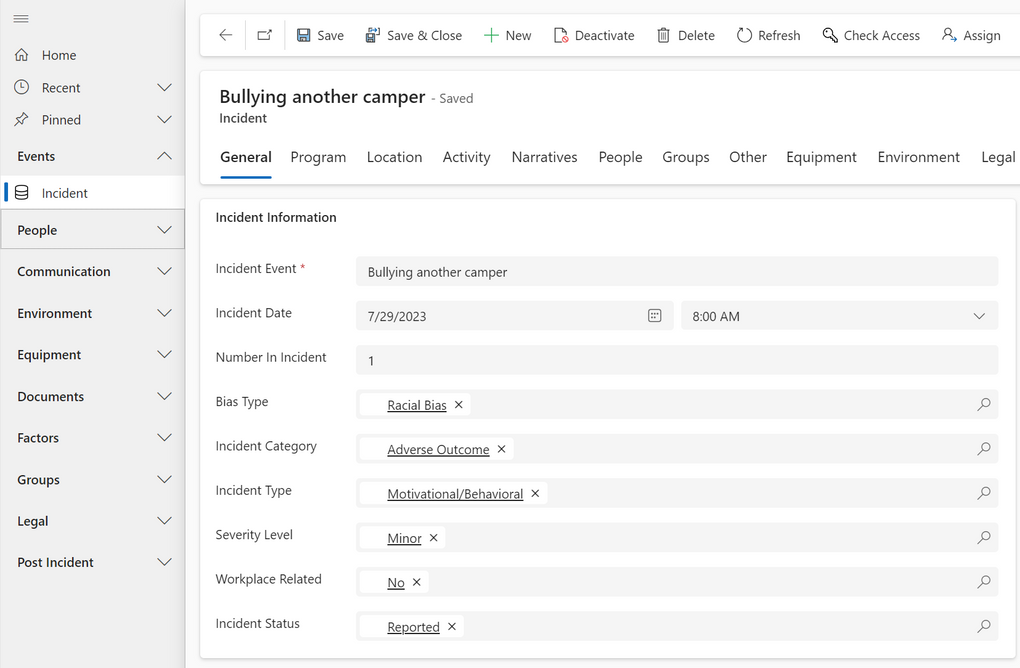
Task: Open the Equipment tab
Action: pos(821,157)
